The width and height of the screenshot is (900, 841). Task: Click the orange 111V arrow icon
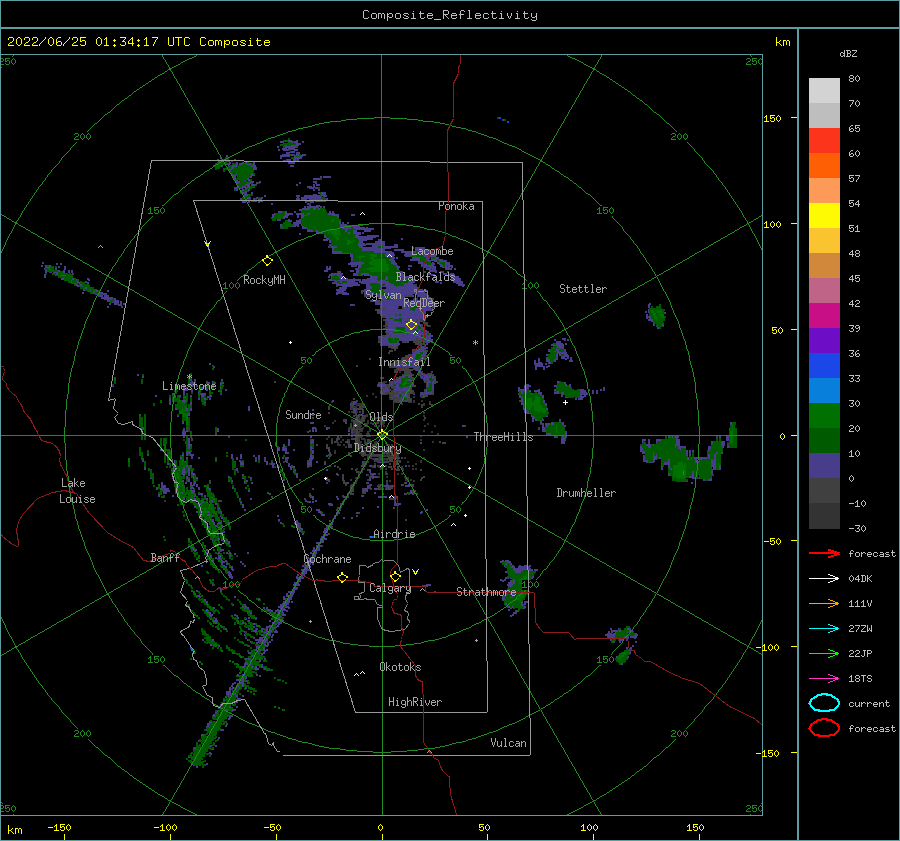pyautogui.click(x=824, y=603)
